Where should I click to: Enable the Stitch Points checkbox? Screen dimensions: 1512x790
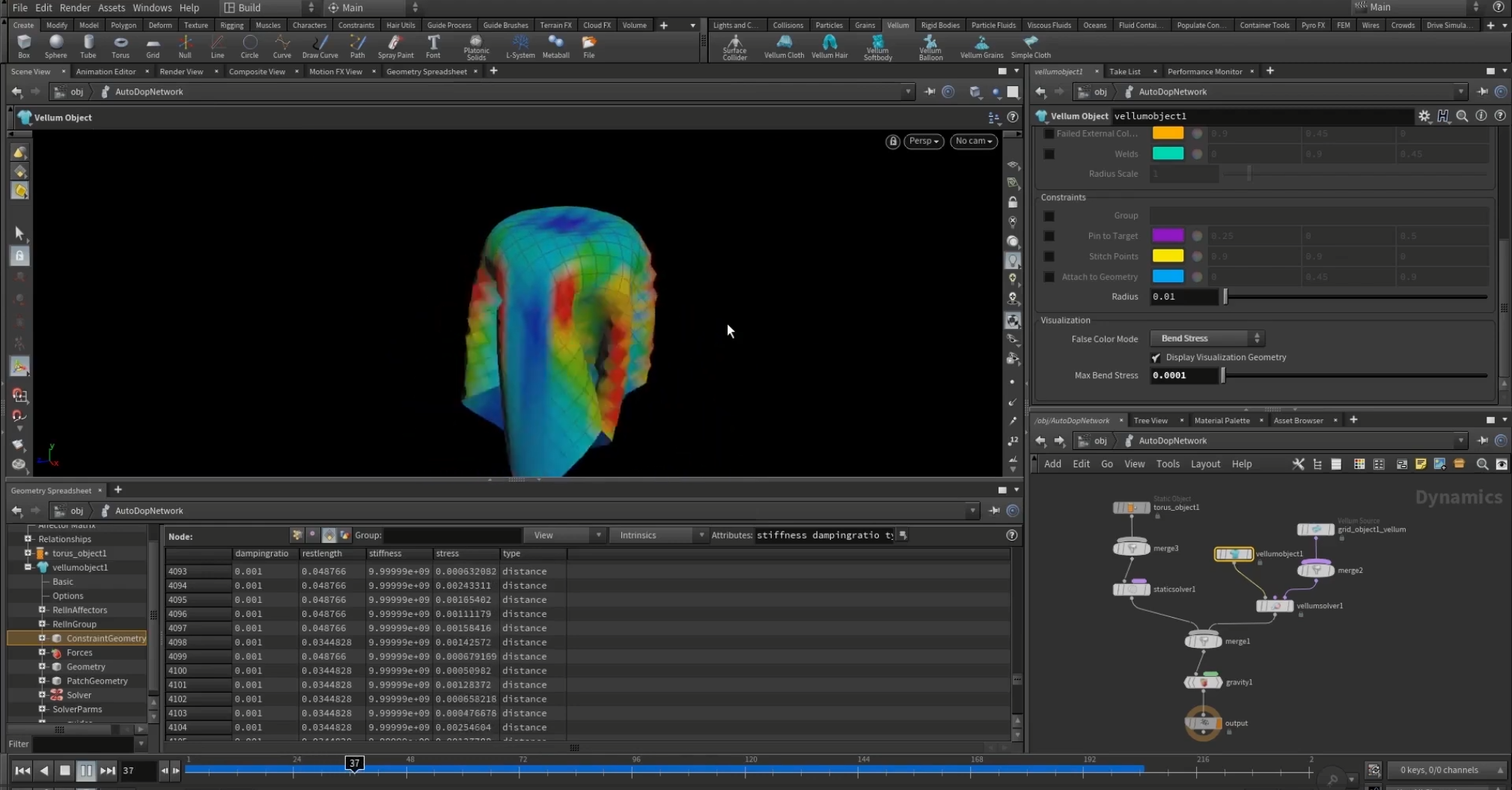(x=1049, y=257)
